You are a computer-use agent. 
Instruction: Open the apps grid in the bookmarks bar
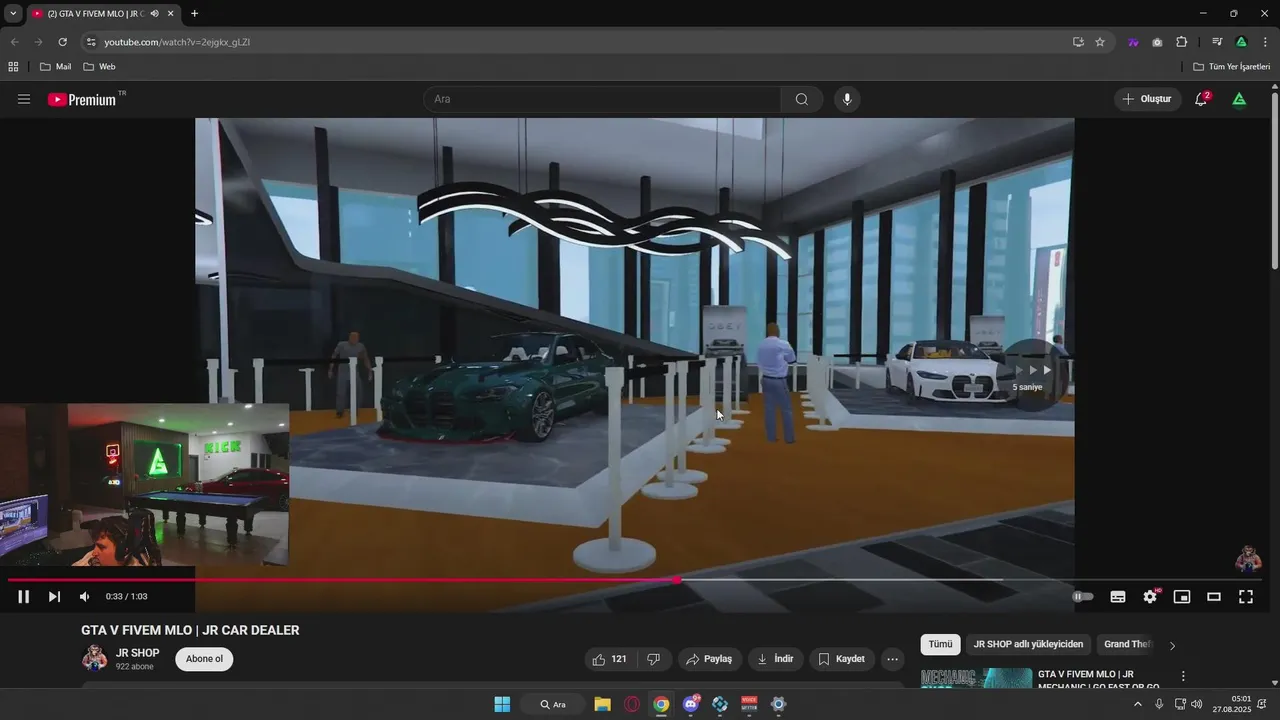click(x=13, y=67)
